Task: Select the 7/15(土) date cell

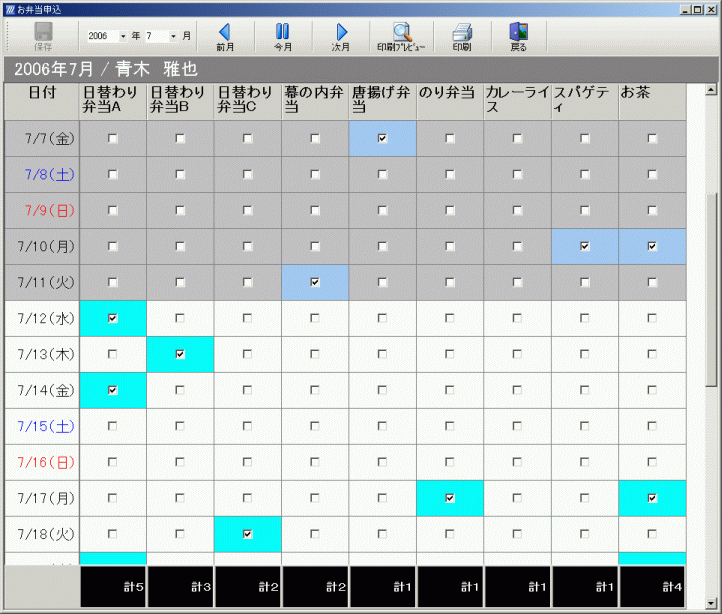Action: (x=42, y=426)
